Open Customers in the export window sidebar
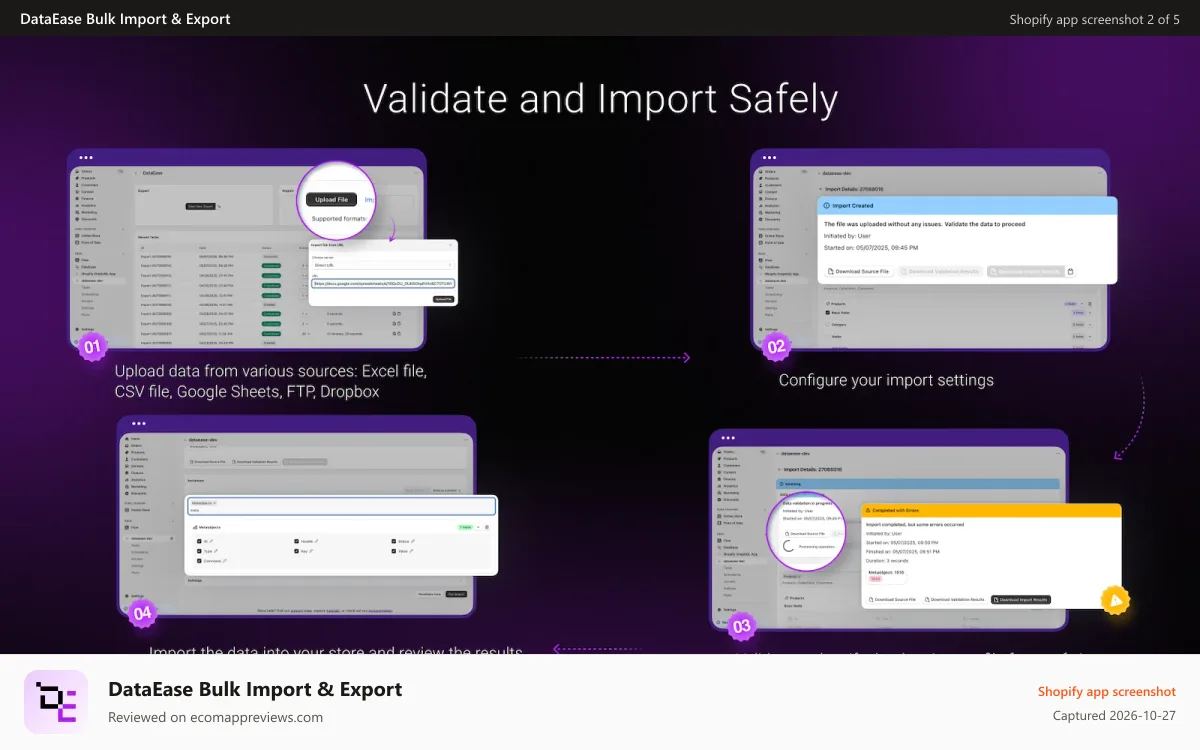This screenshot has width=1200, height=750. pyautogui.click(x=88, y=185)
